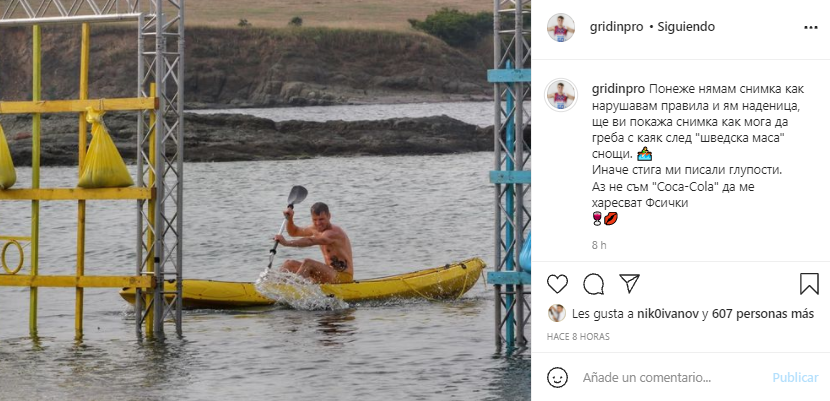
Task: Click the small liker avatar thumbnail
Action: click(x=556, y=313)
